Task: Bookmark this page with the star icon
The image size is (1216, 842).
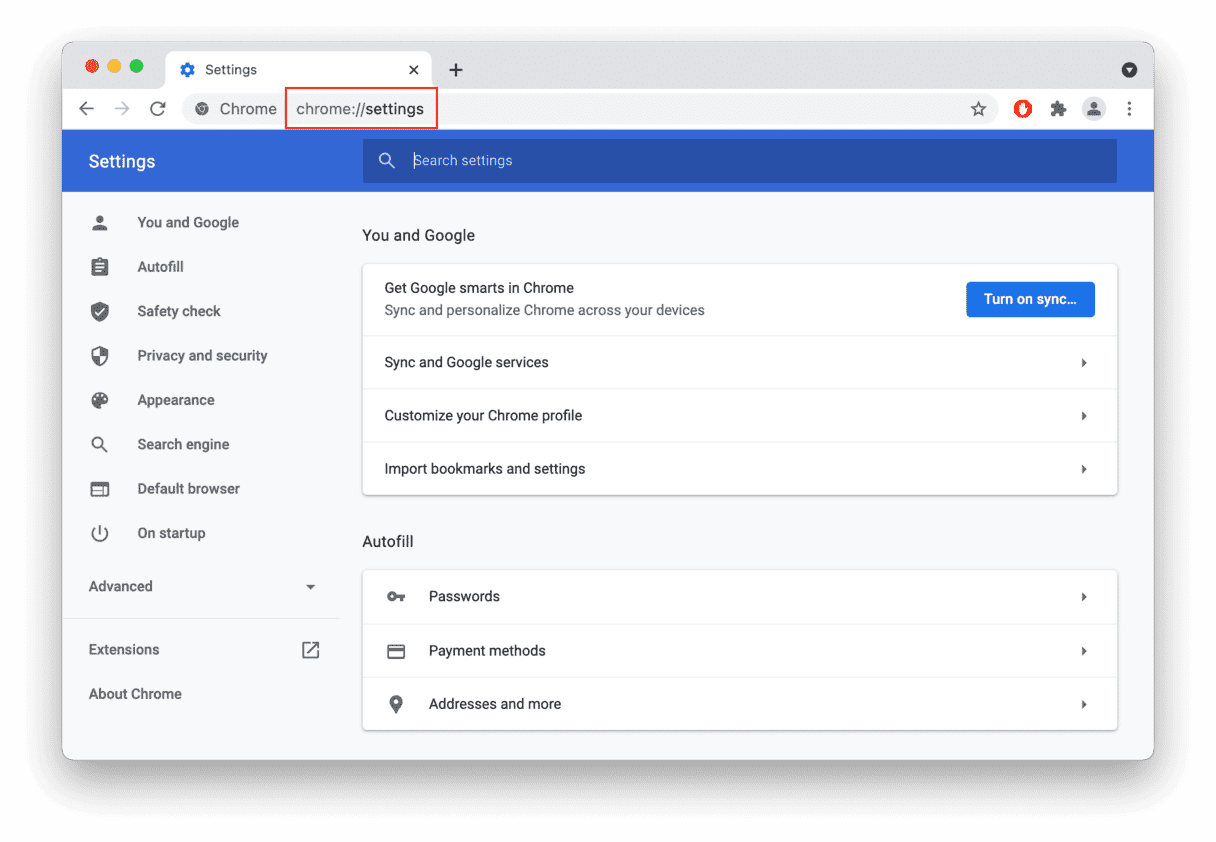Action: tap(978, 109)
